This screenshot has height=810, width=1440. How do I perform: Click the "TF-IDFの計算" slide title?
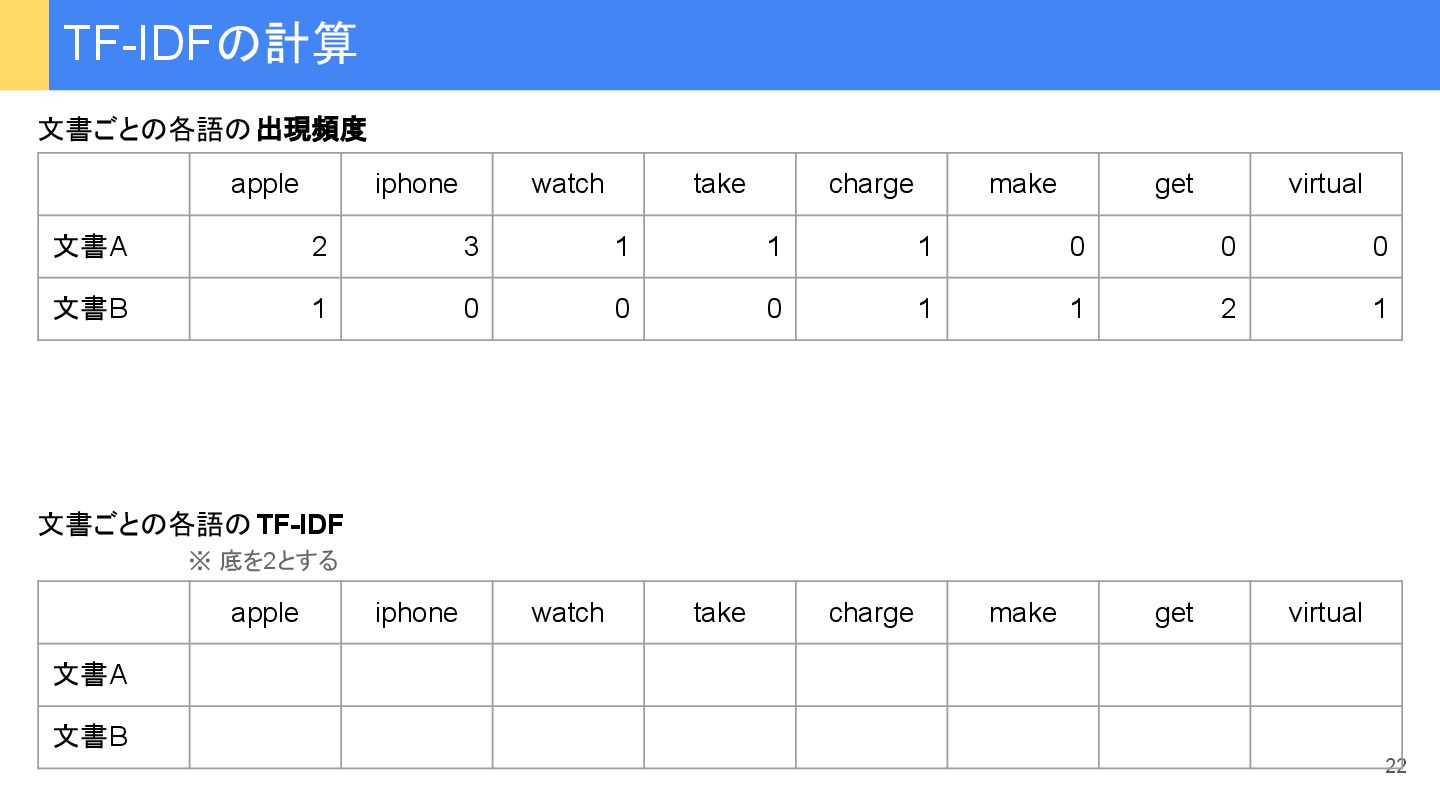(x=210, y=44)
